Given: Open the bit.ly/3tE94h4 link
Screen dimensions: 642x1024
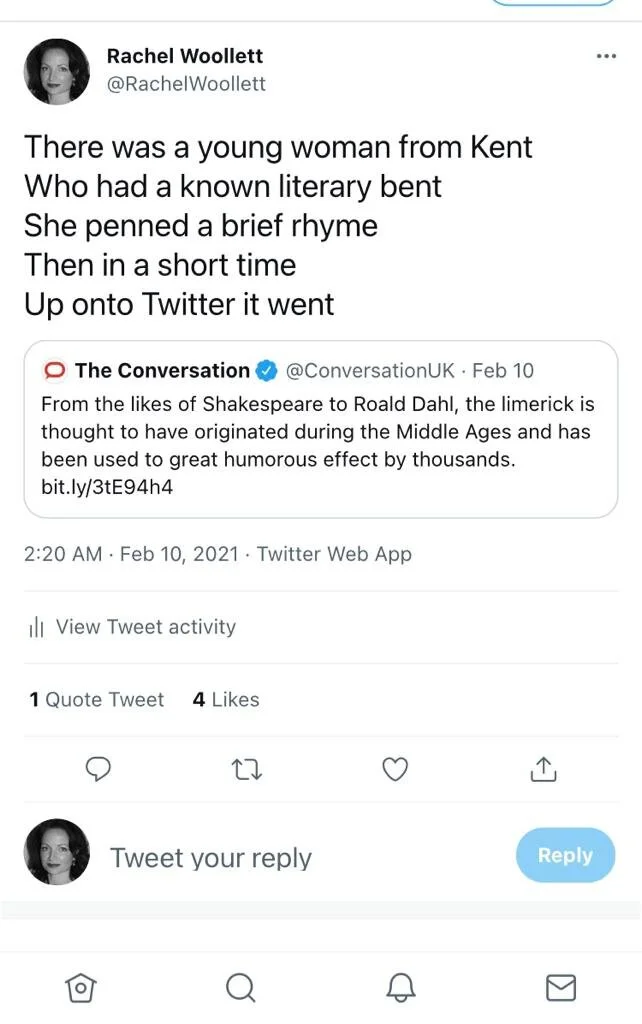Looking at the screenshot, I should pos(100,487).
